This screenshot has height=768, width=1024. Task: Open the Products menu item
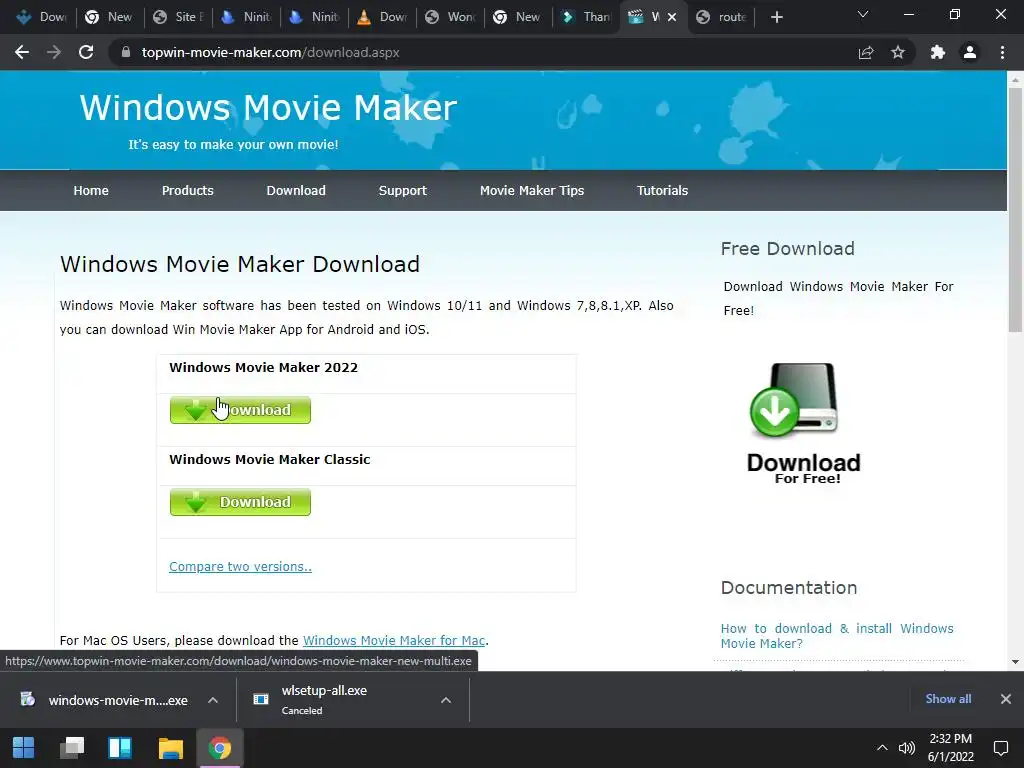[x=187, y=191]
